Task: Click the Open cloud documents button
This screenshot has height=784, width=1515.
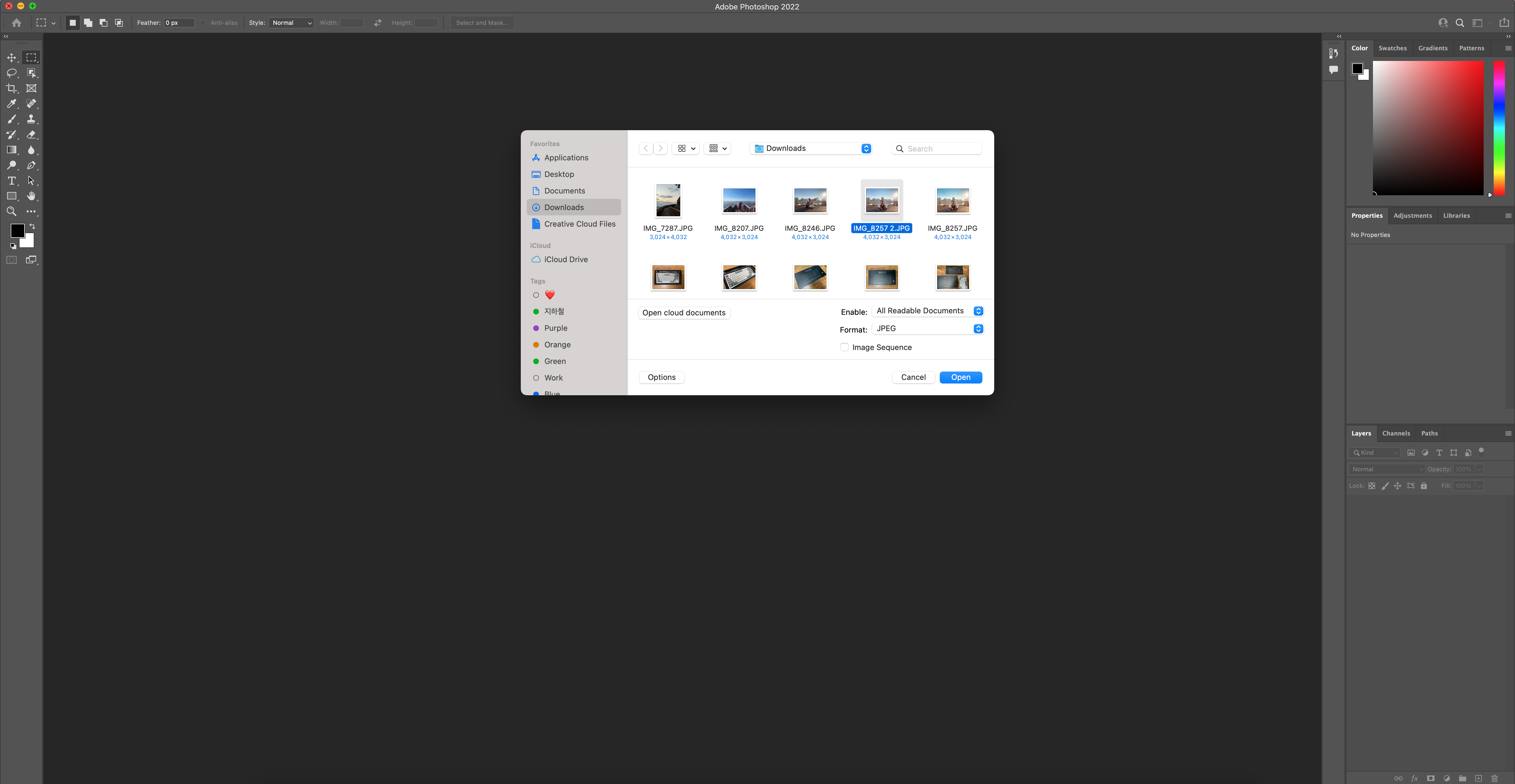Action: (x=684, y=313)
